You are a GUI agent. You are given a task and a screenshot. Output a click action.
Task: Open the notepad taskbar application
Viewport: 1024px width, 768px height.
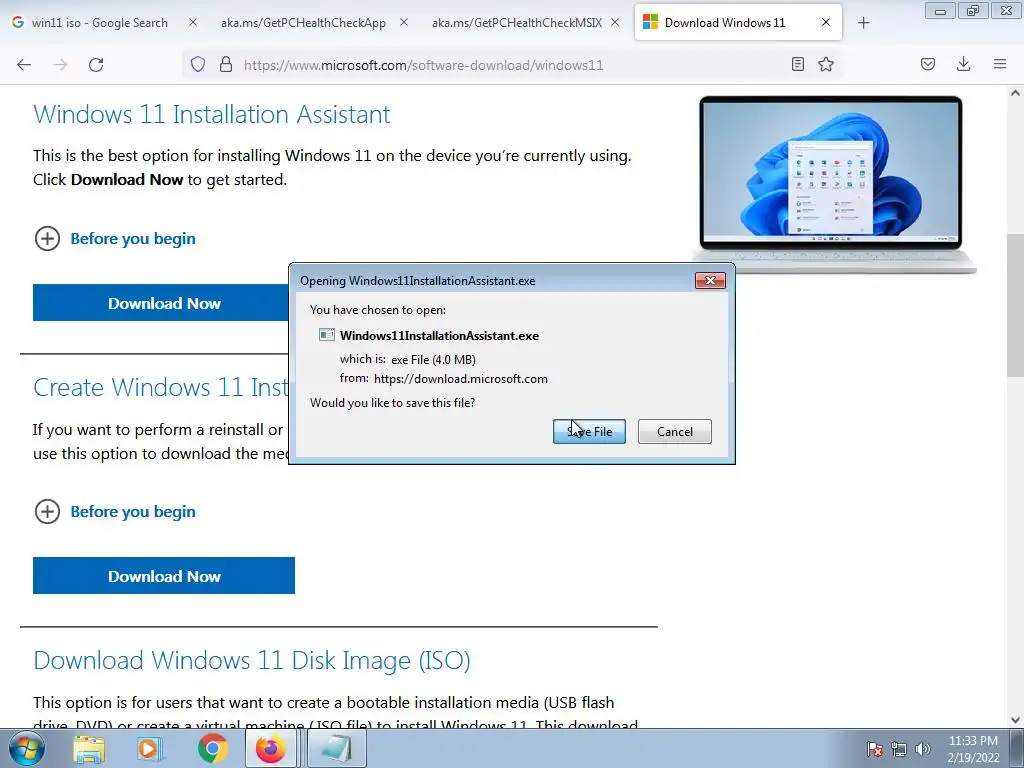(336, 748)
